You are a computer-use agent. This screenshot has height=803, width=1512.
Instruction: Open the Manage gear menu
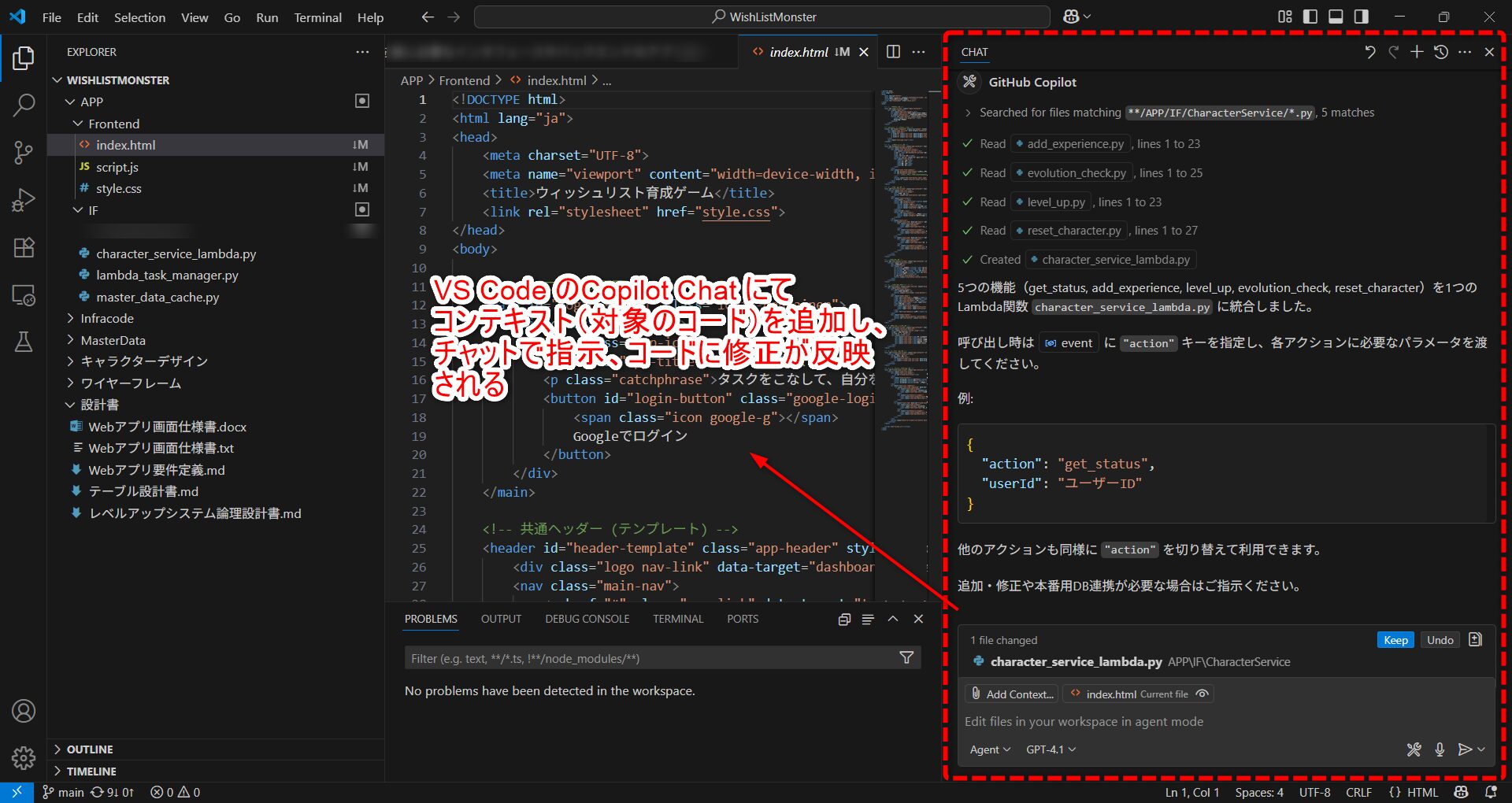(24, 758)
